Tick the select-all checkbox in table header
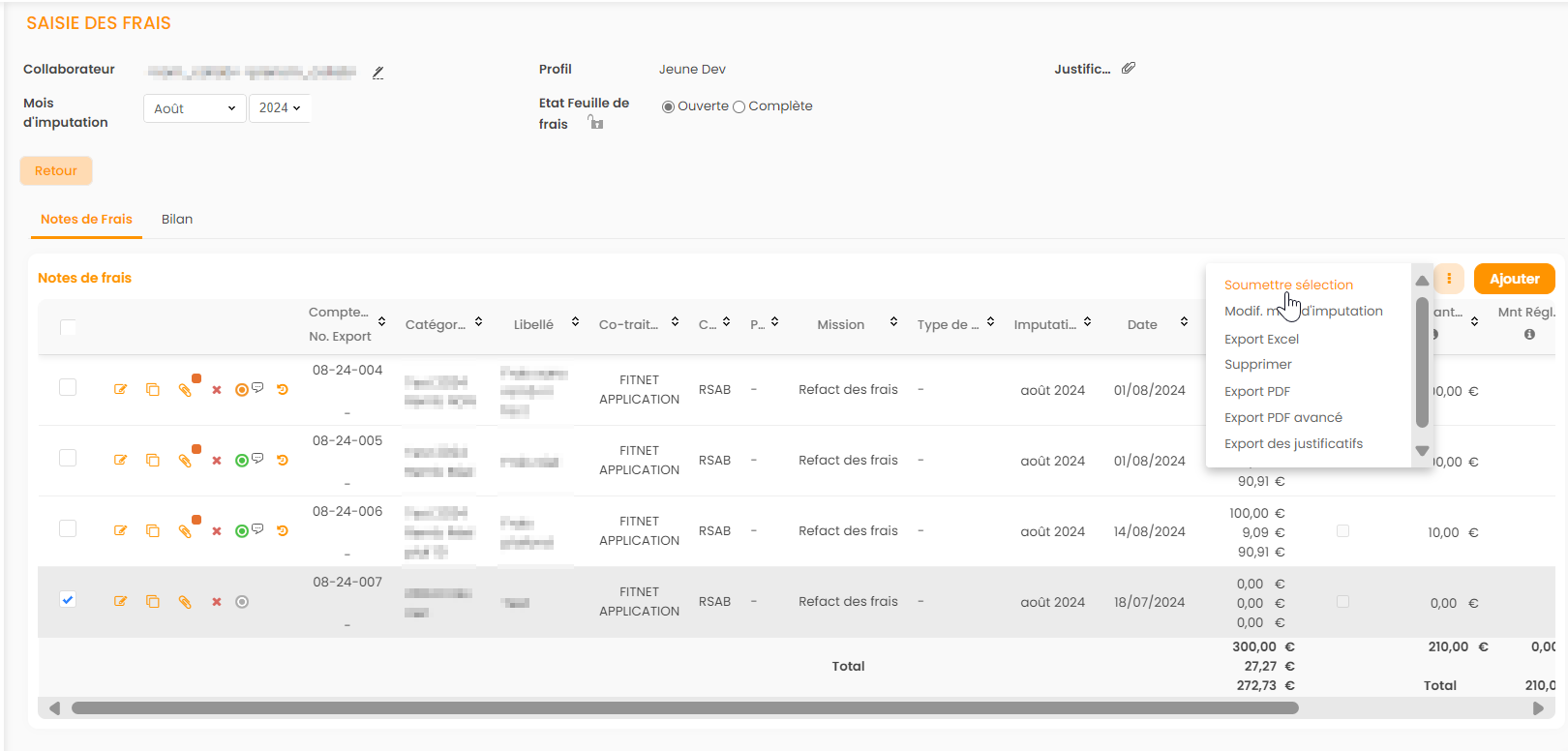This screenshot has width=1568, height=751. 68,327
